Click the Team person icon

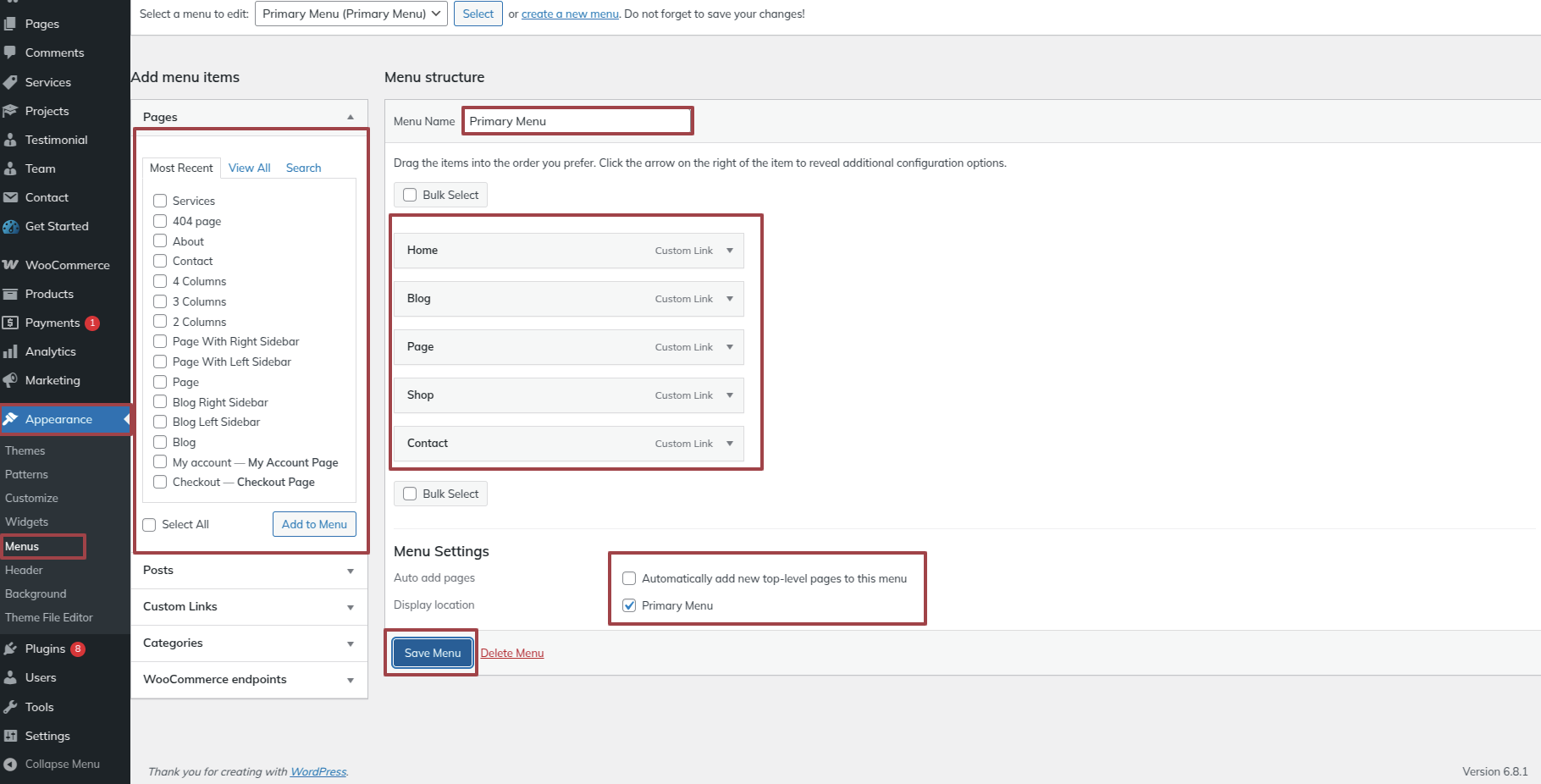tap(10, 168)
